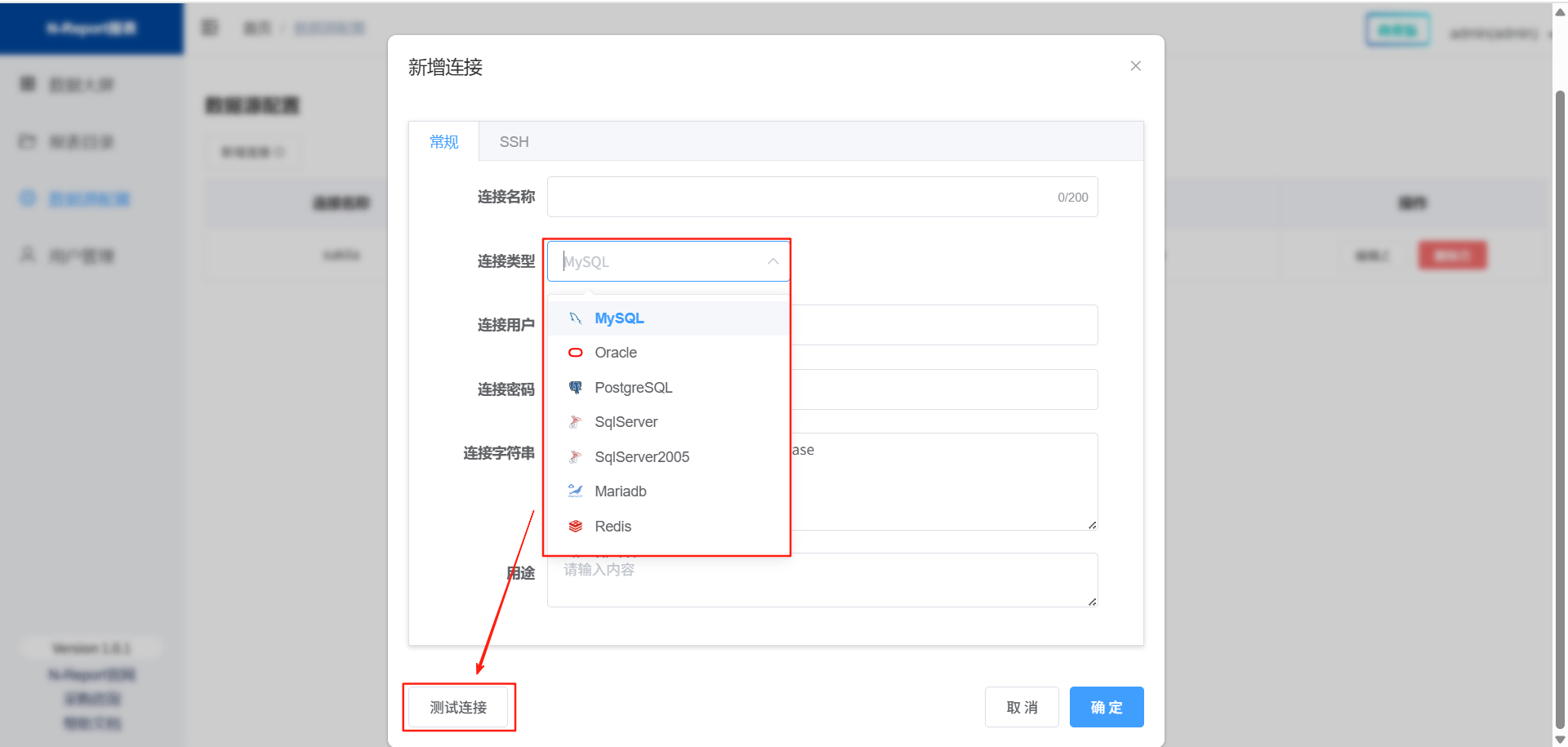Select Redis as connection type
Viewport: 1568px width, 747px height.
pyautogui.click(x=612, y=527)
